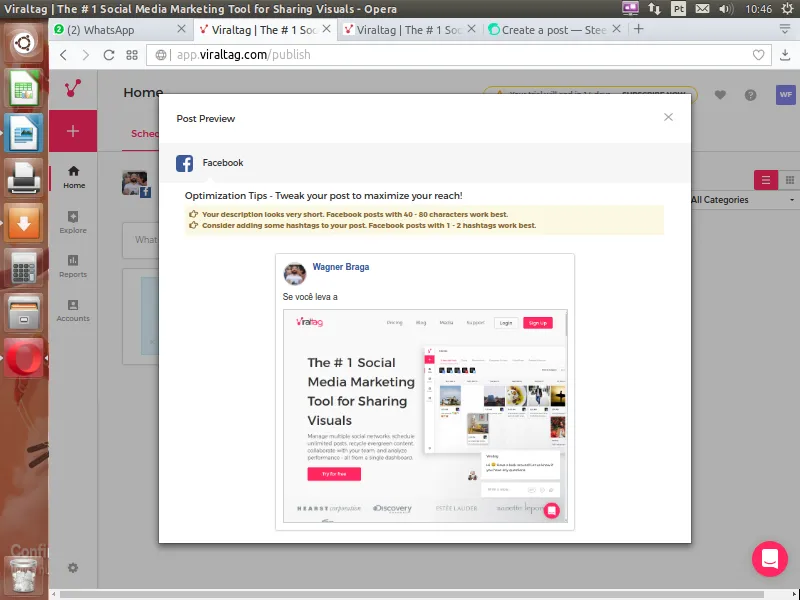The width and height of the screenshot is (800, 600).
Task: Switch to list view layout
Action: pos(766,180)
